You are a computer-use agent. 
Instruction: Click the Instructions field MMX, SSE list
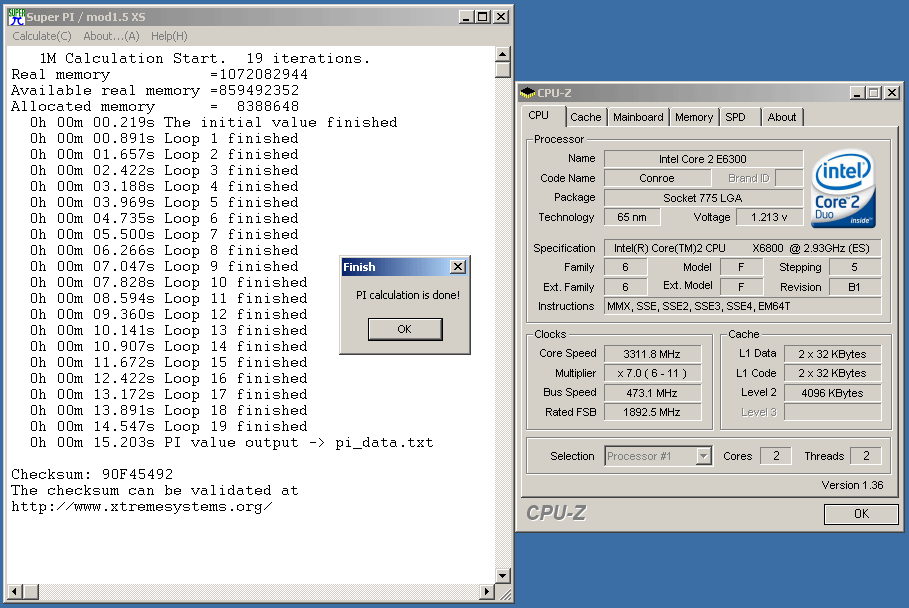(x=743, y=306)
